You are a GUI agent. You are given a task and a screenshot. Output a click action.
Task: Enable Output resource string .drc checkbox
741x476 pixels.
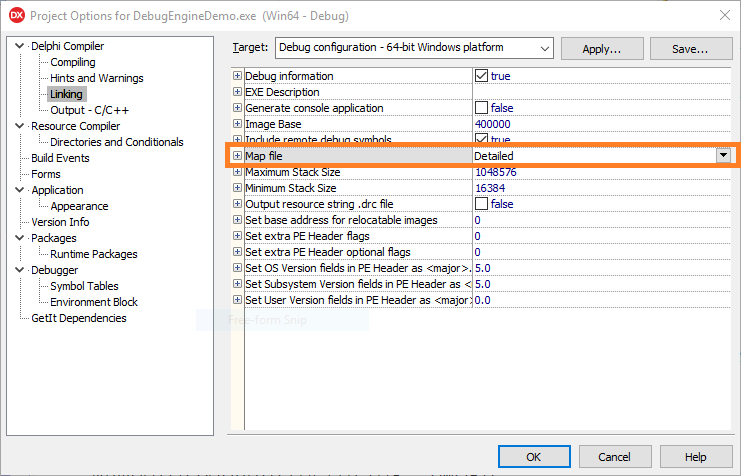482,204
